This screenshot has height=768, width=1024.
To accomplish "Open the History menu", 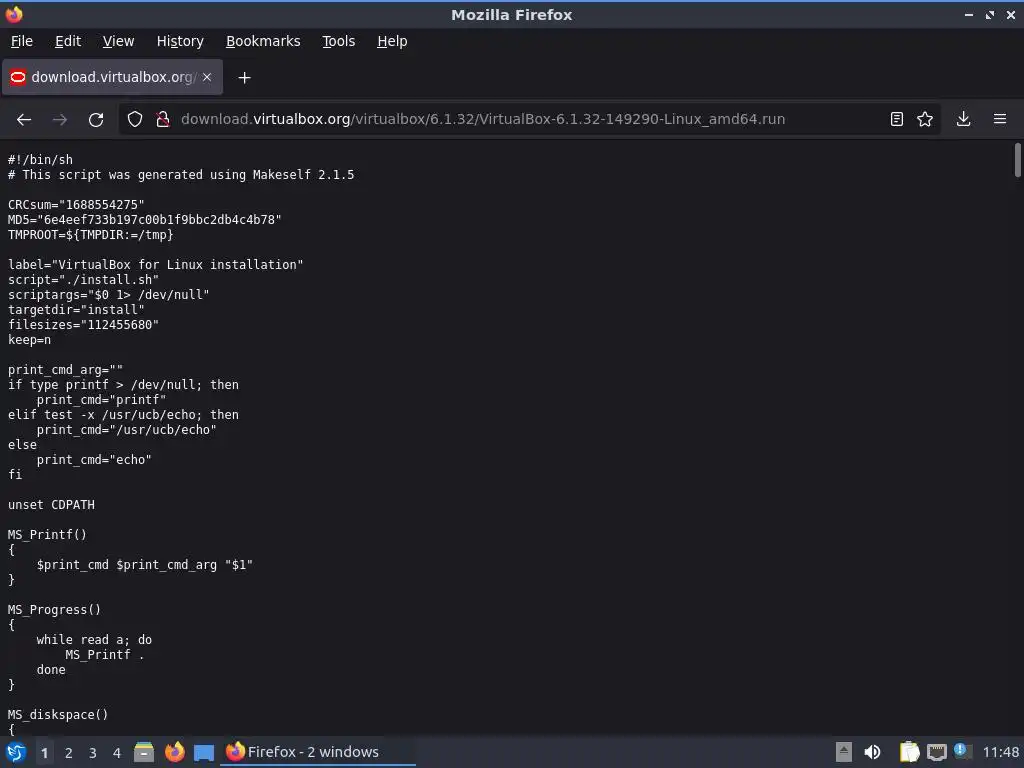I will pyautogui.click(x=180, y=41).
